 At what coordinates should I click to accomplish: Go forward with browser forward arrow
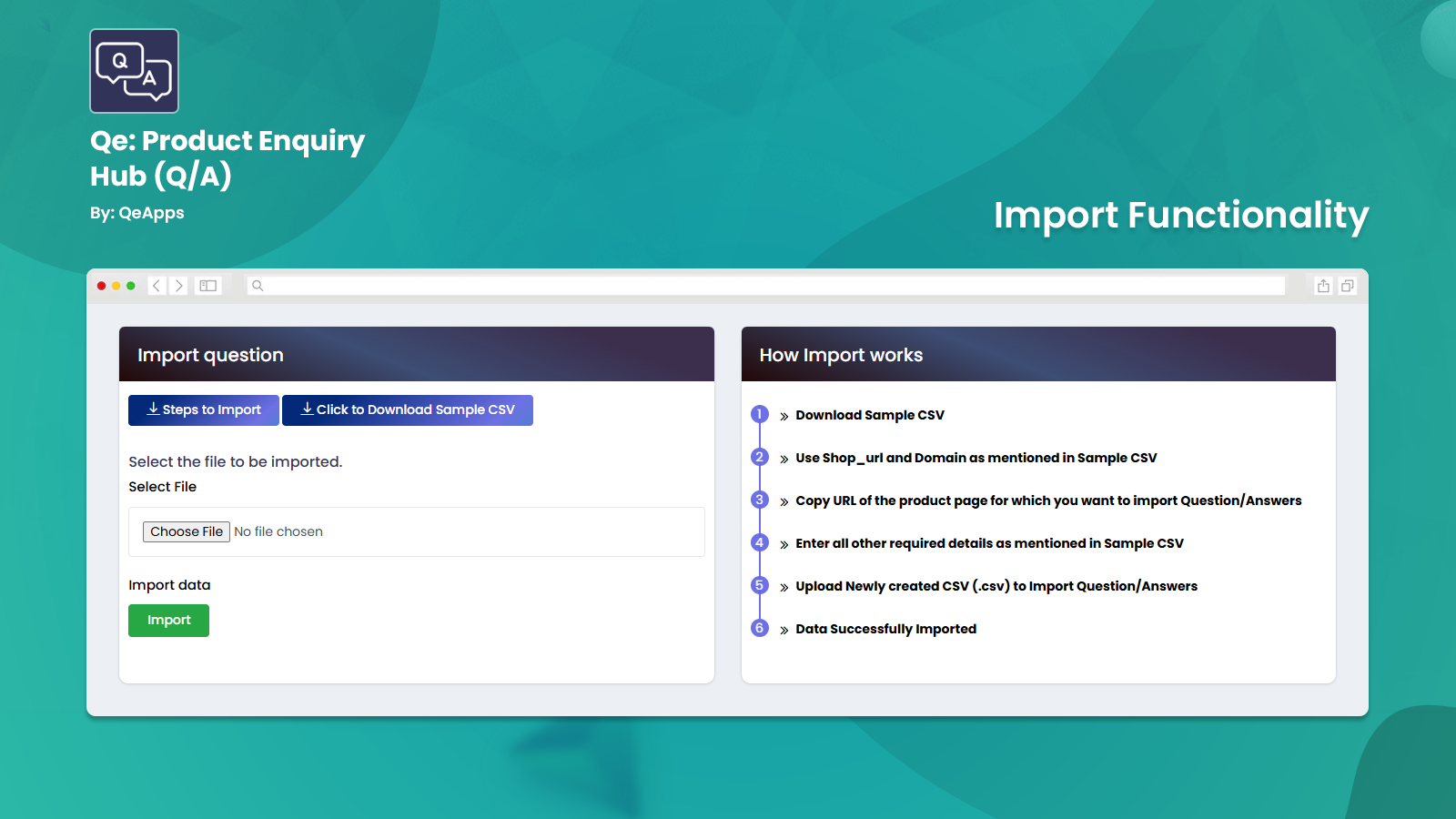pyautogui.click(x=179, y=286)
